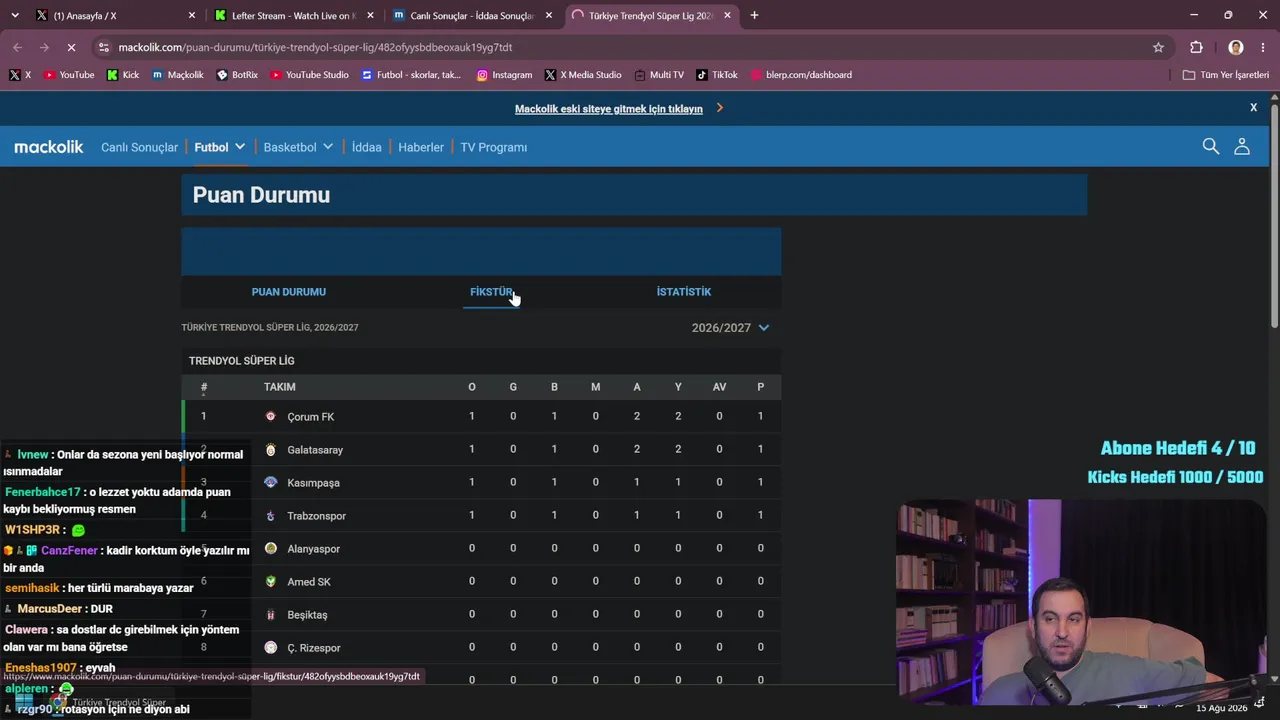The height and width of the screenshot is (720, 1280).
Task: Open the Multi TV bookmark
Action: point(659,75)
